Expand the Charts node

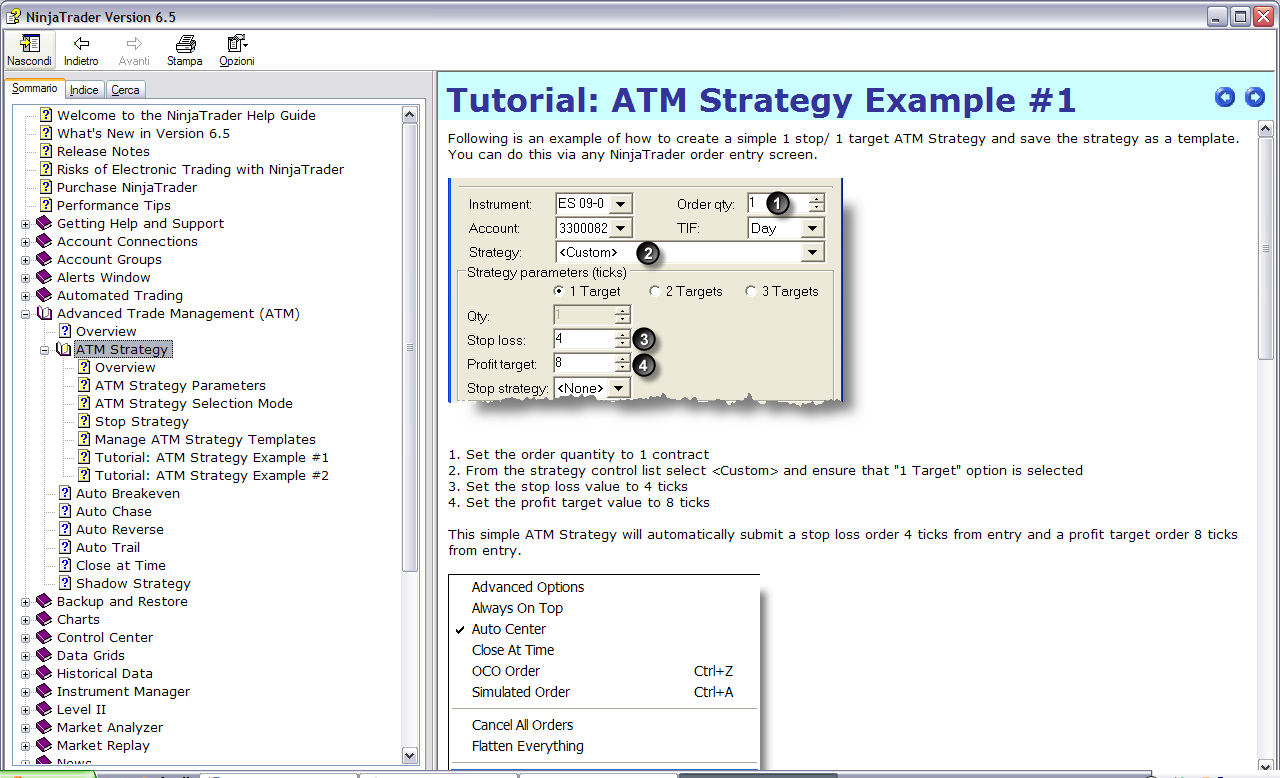click(x=26, y=620)
